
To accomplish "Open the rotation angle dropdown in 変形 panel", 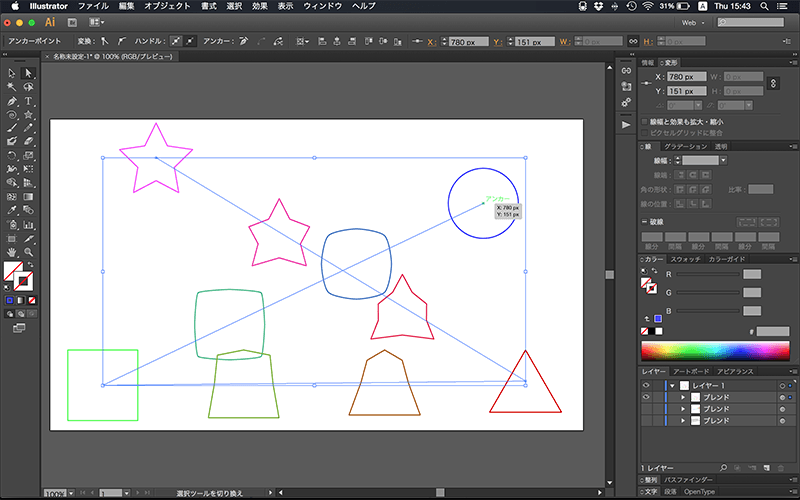I will click(x=698, y=105).
